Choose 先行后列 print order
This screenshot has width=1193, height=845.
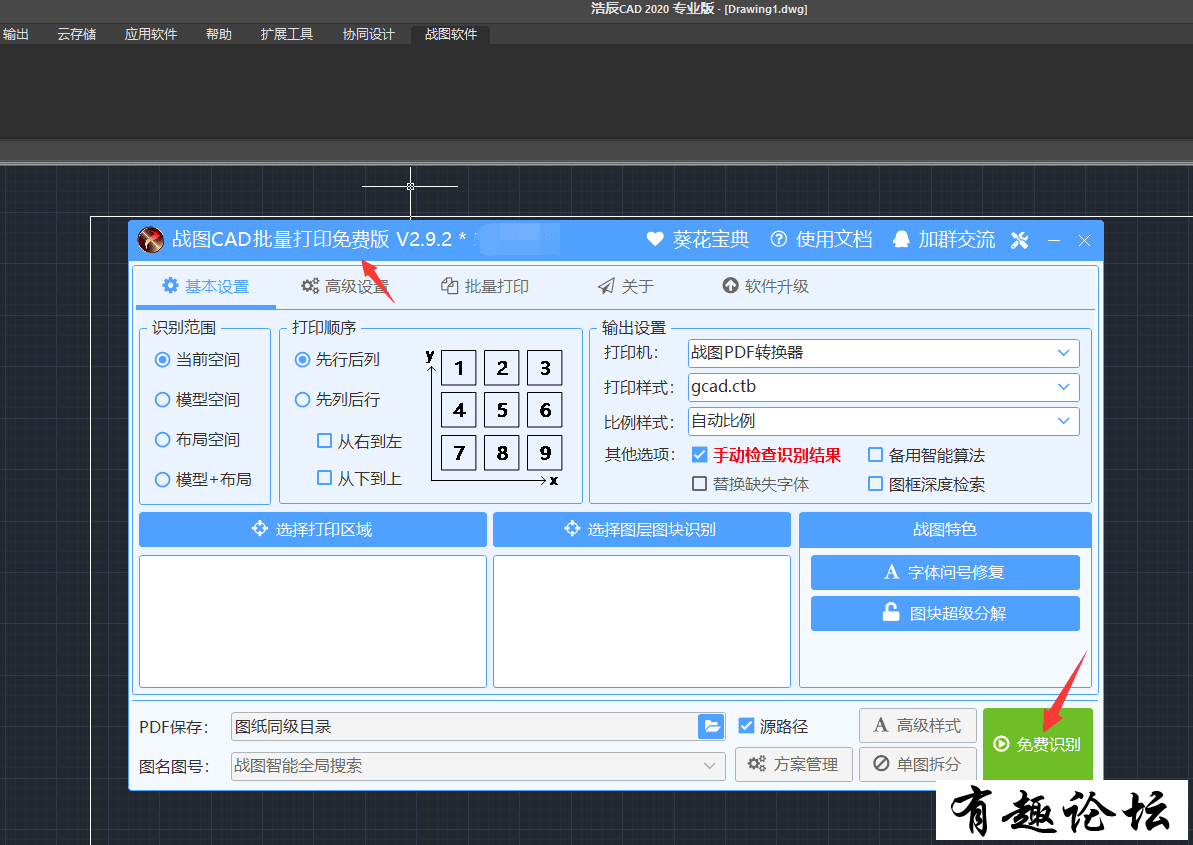[337, 360]
